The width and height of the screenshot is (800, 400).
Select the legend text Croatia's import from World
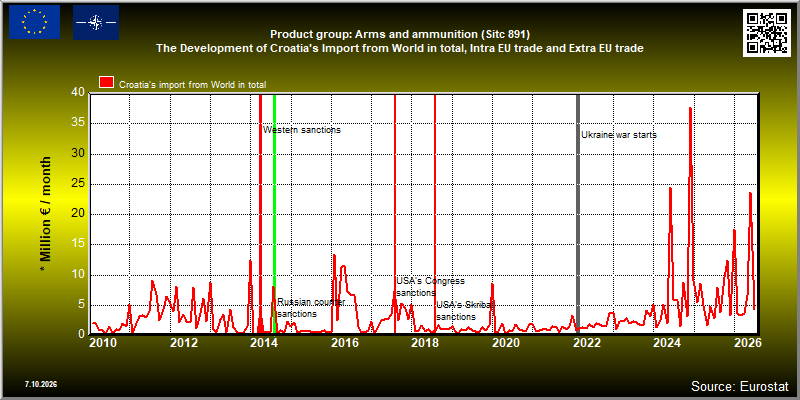192,85
